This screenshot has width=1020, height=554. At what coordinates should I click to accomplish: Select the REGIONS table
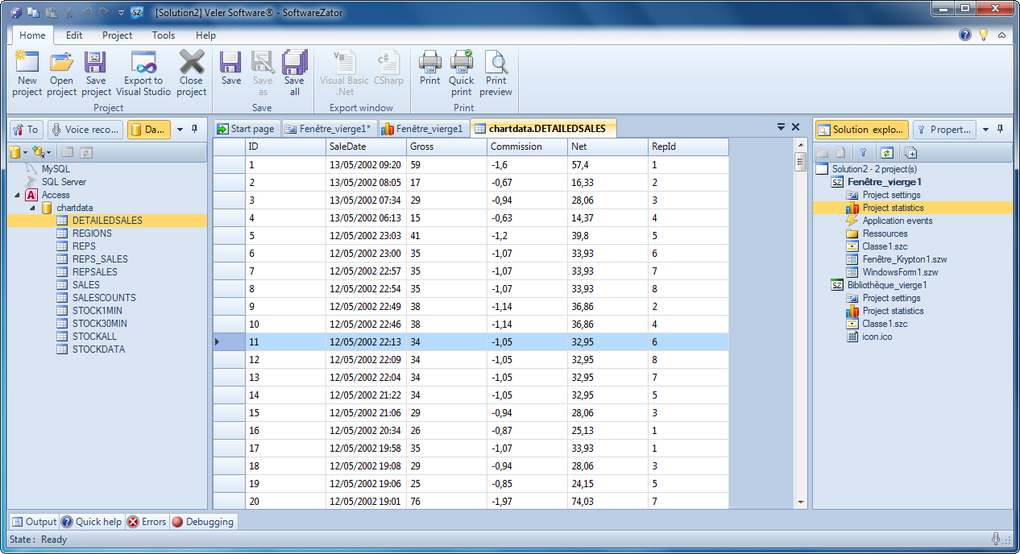(92, 233)
